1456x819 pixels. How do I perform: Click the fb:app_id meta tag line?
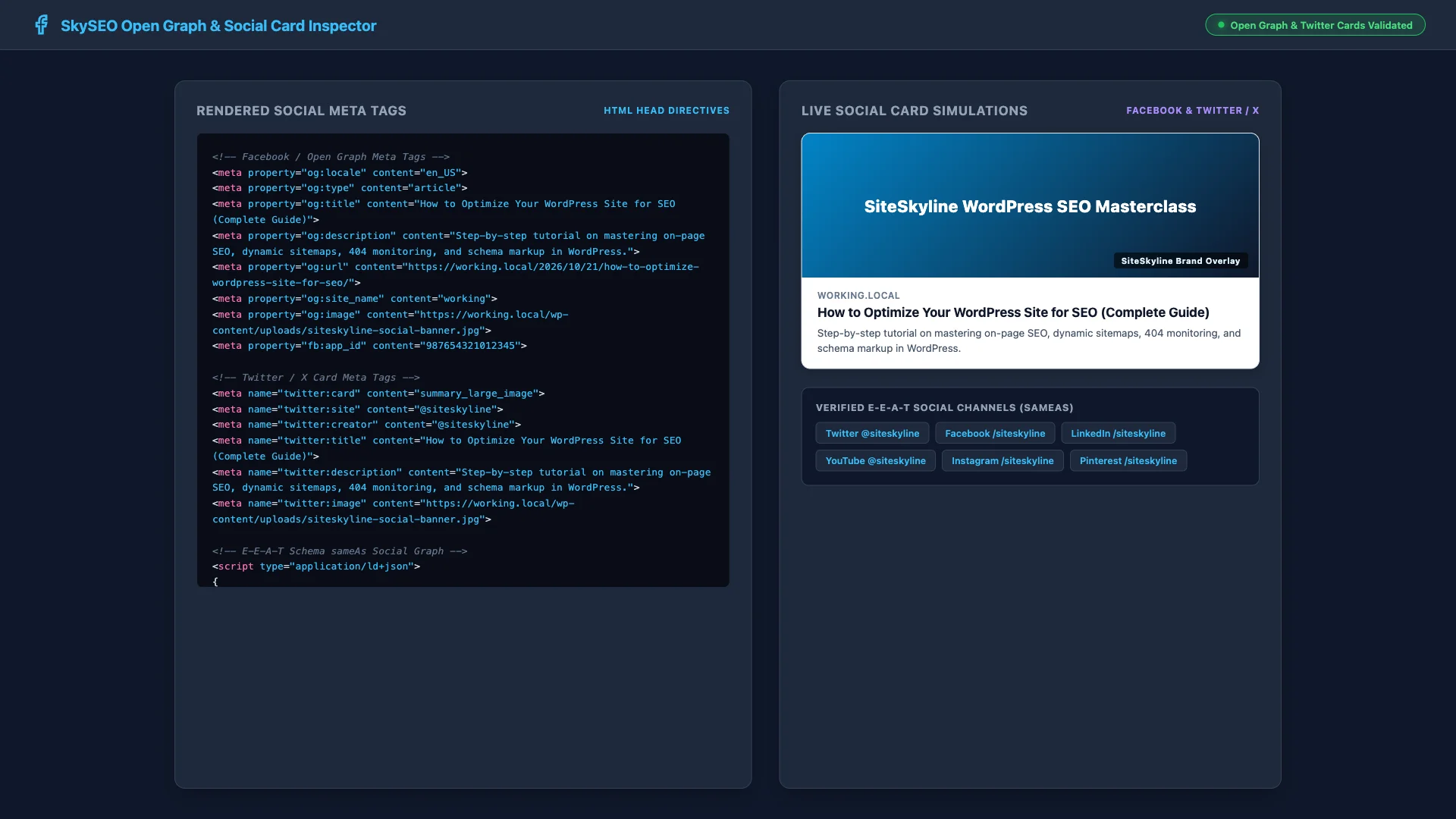tap(369, 346)
